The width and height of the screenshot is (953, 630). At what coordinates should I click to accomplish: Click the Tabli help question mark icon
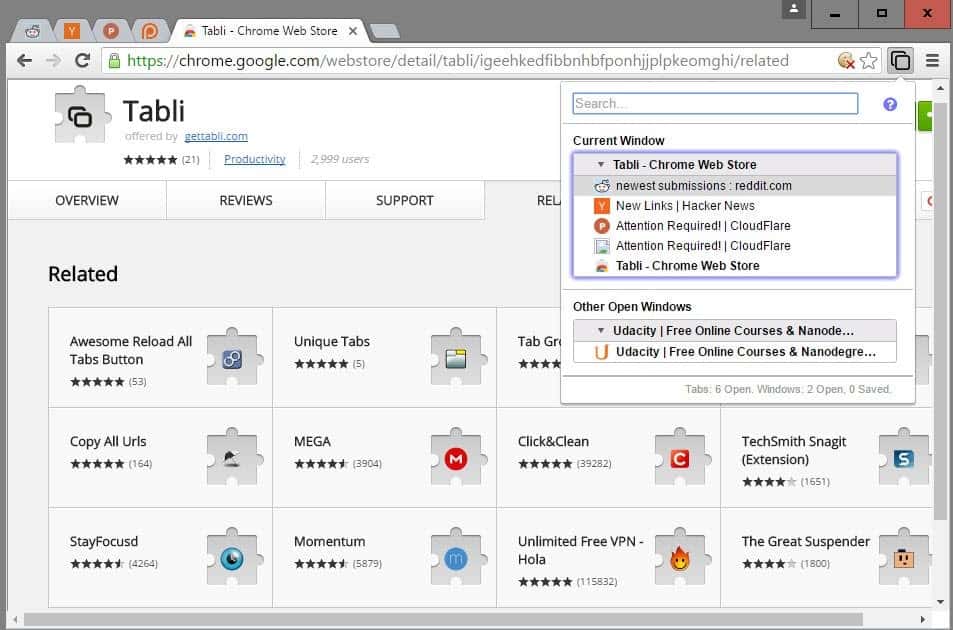[890, 104]
